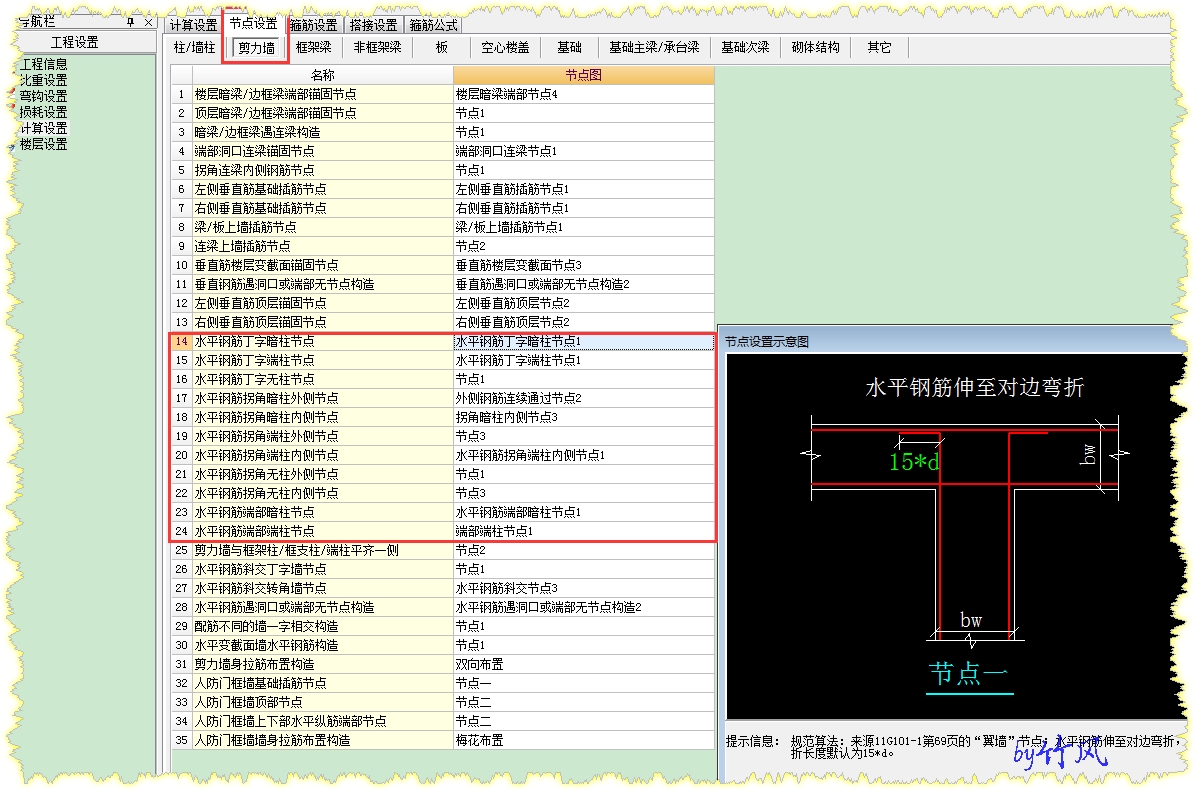Select row 人防门框墙基础插筋节点
Screen dimensions: 1194x790
tap(323, 683)
